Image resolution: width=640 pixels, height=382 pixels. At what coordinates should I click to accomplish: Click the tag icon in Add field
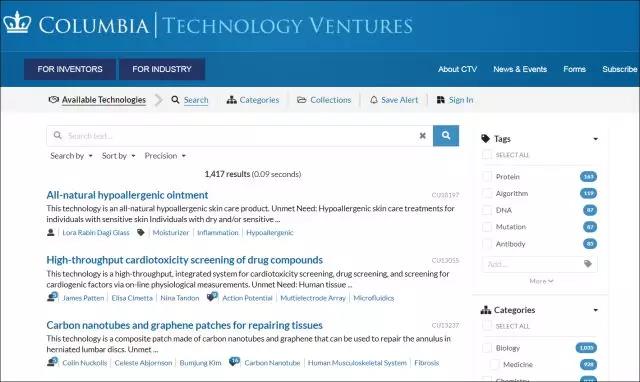click(x=588, y=264)
